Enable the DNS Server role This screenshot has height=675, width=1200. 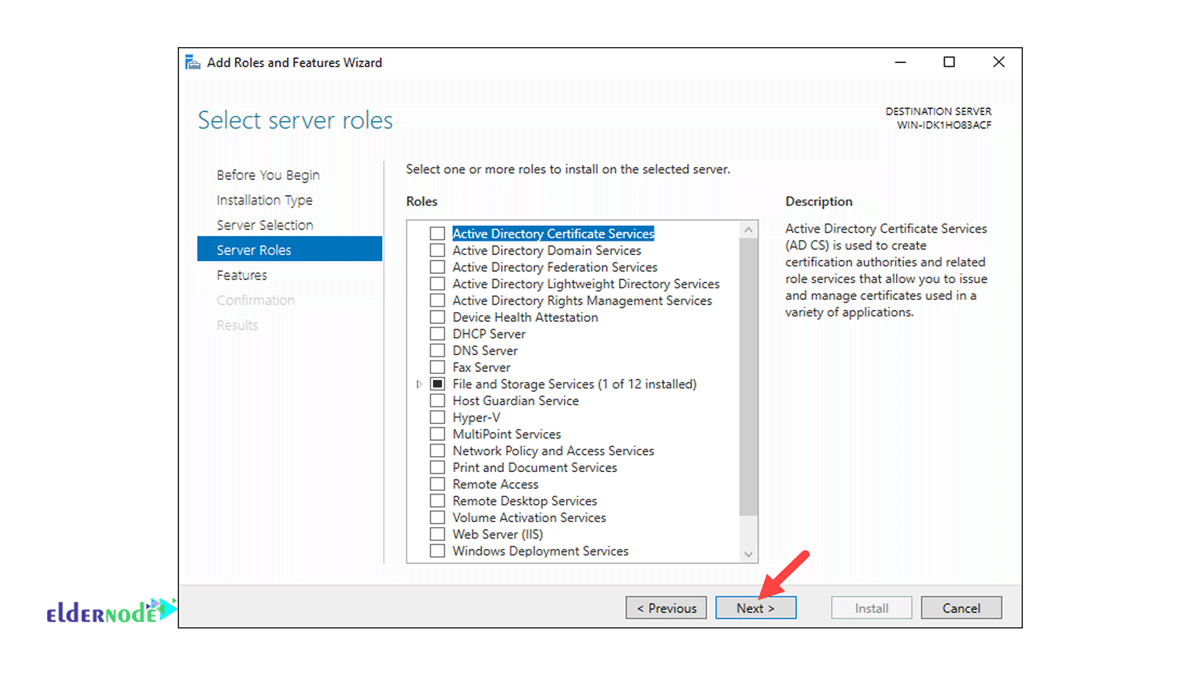pos(437,350)
